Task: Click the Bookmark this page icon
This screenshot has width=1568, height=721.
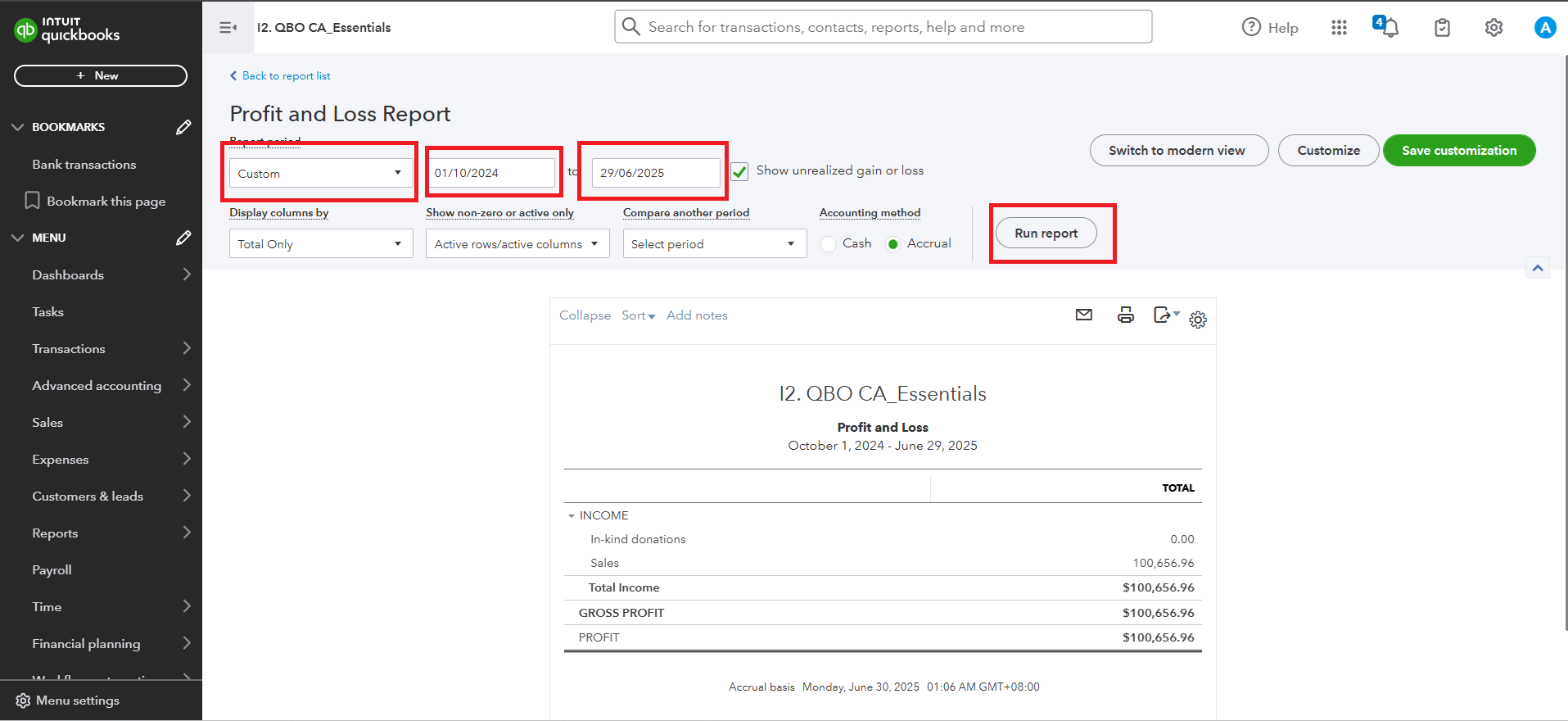Action: click(x=32, y=201)
